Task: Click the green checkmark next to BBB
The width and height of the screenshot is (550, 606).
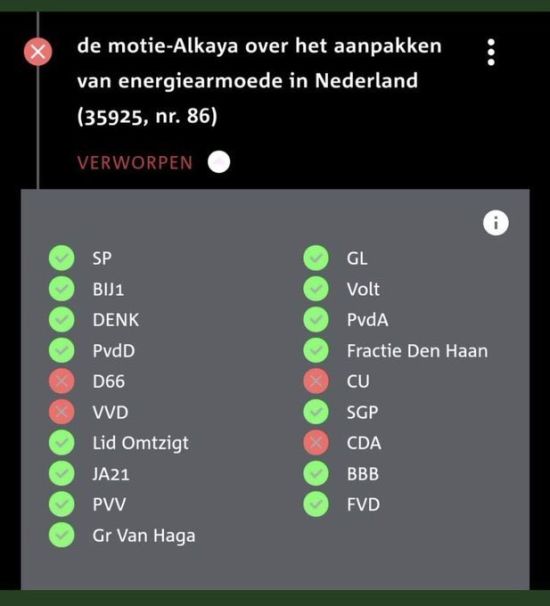Action: [x=316, y=473]
